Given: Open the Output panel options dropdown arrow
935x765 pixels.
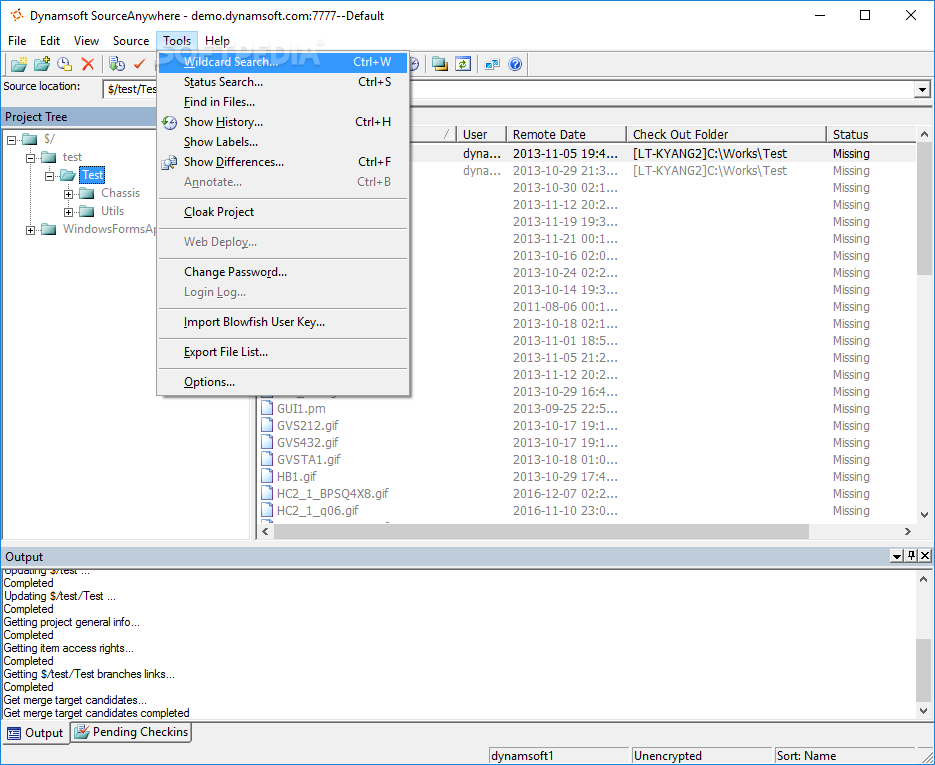Looking at the screenshot, I should click(x=897, y=556).
